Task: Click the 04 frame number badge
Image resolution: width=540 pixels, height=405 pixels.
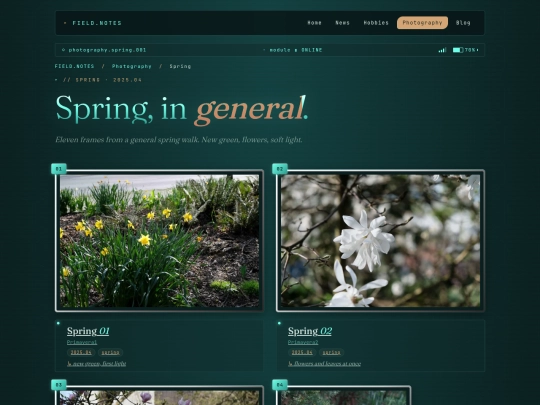Action: [x=280, y=385]
